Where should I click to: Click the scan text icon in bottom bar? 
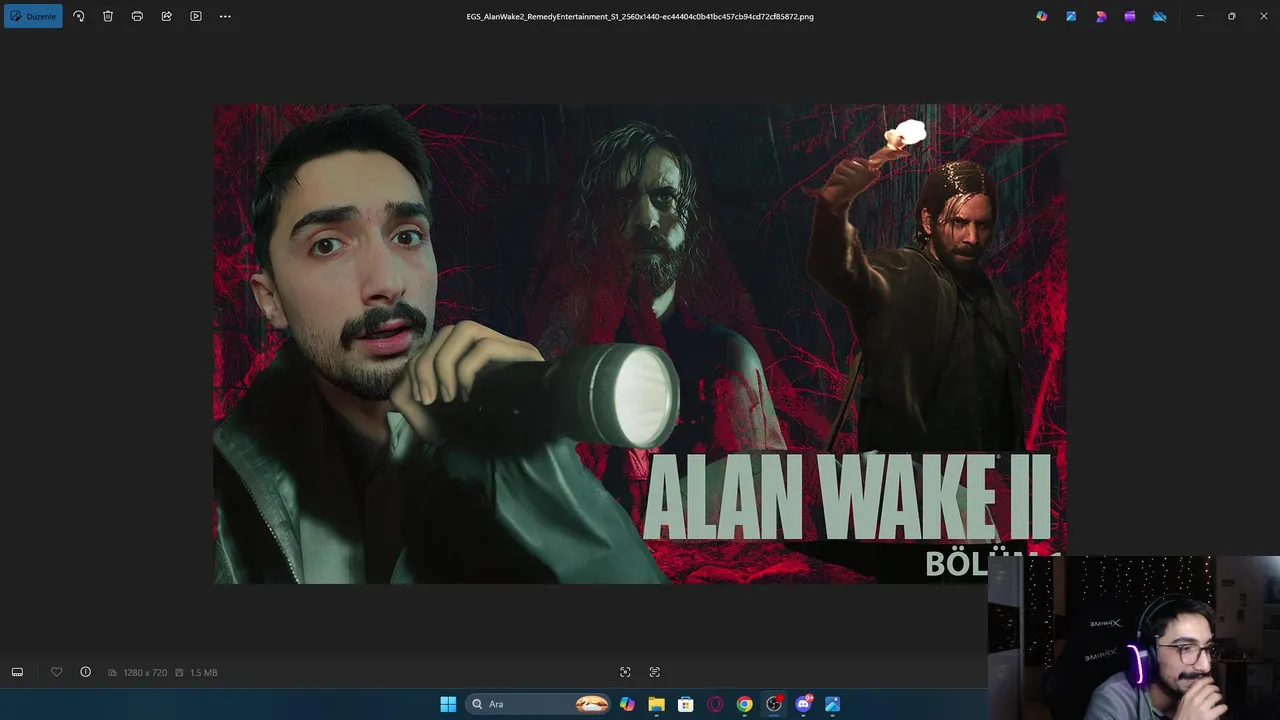click(655, 672)
